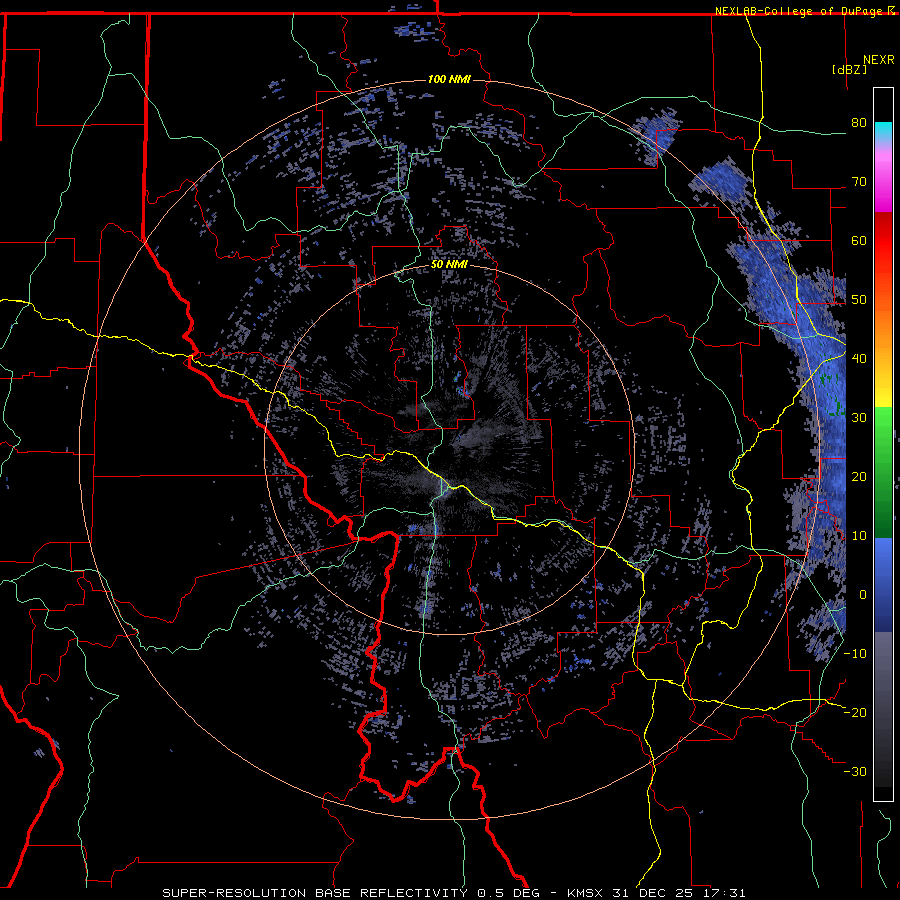This screenshot has height=900, width=900.
Task: Click the NEXR label at top right
Action: [879, 60]
